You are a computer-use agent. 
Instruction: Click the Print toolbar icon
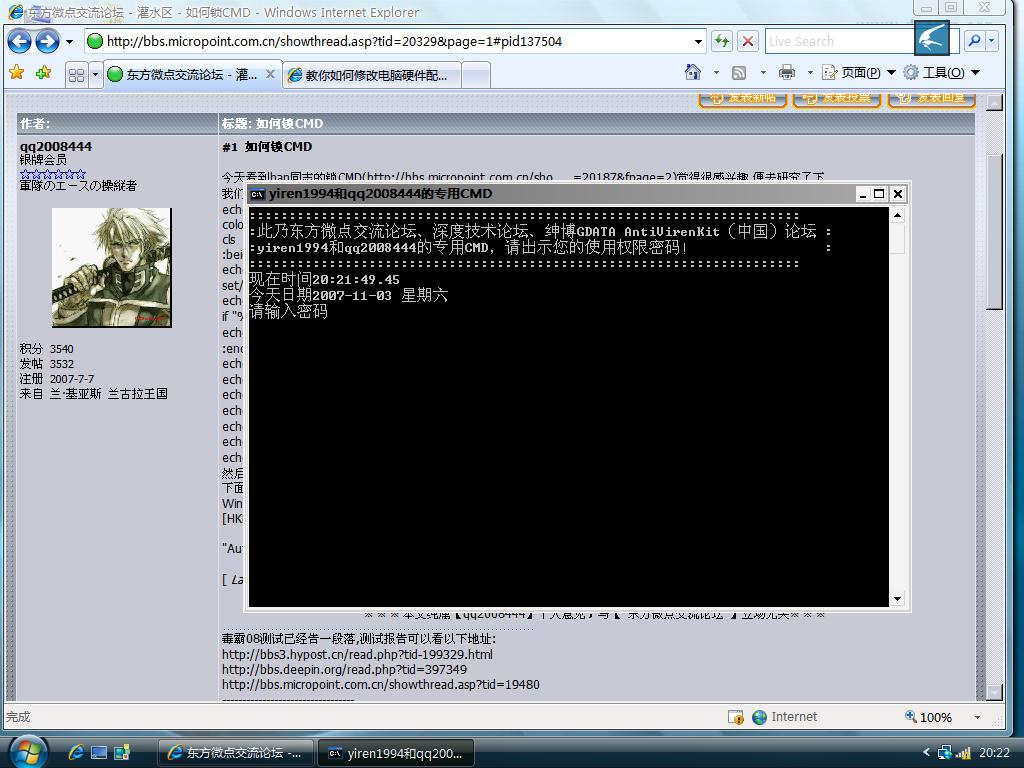[x=787, y=73]
